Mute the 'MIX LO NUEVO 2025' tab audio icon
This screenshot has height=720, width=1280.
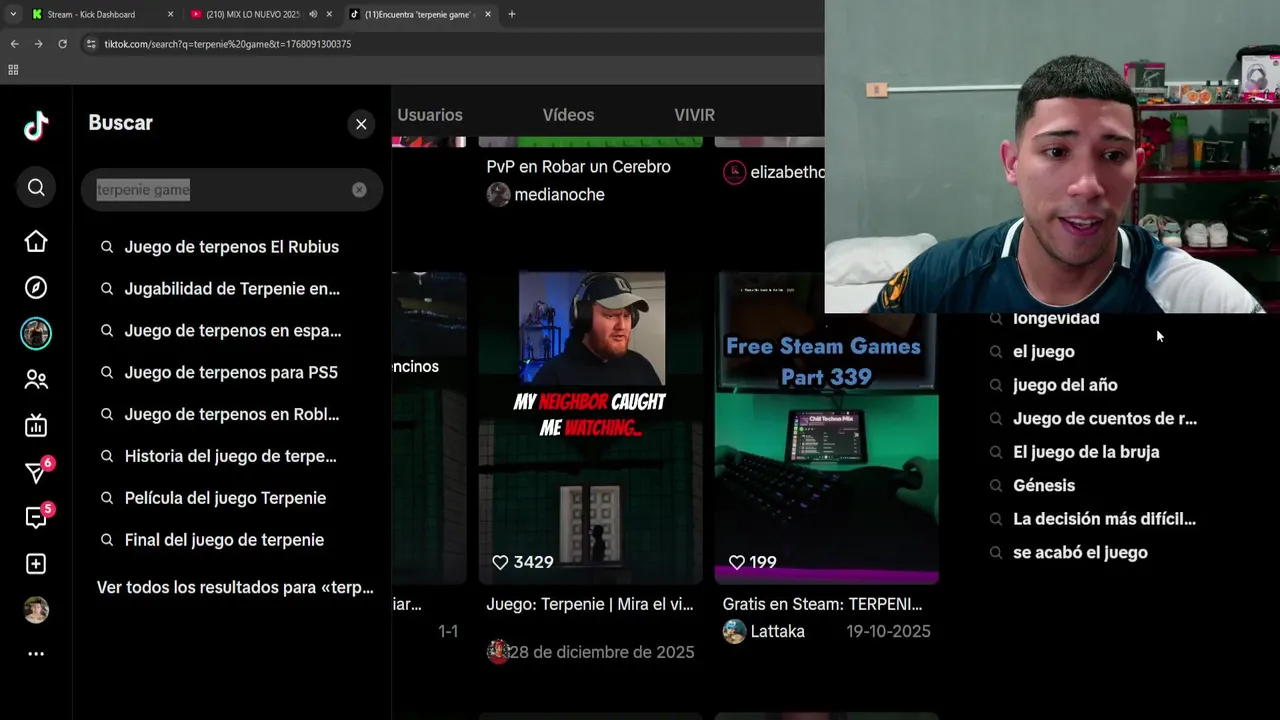tap(313, 14)
